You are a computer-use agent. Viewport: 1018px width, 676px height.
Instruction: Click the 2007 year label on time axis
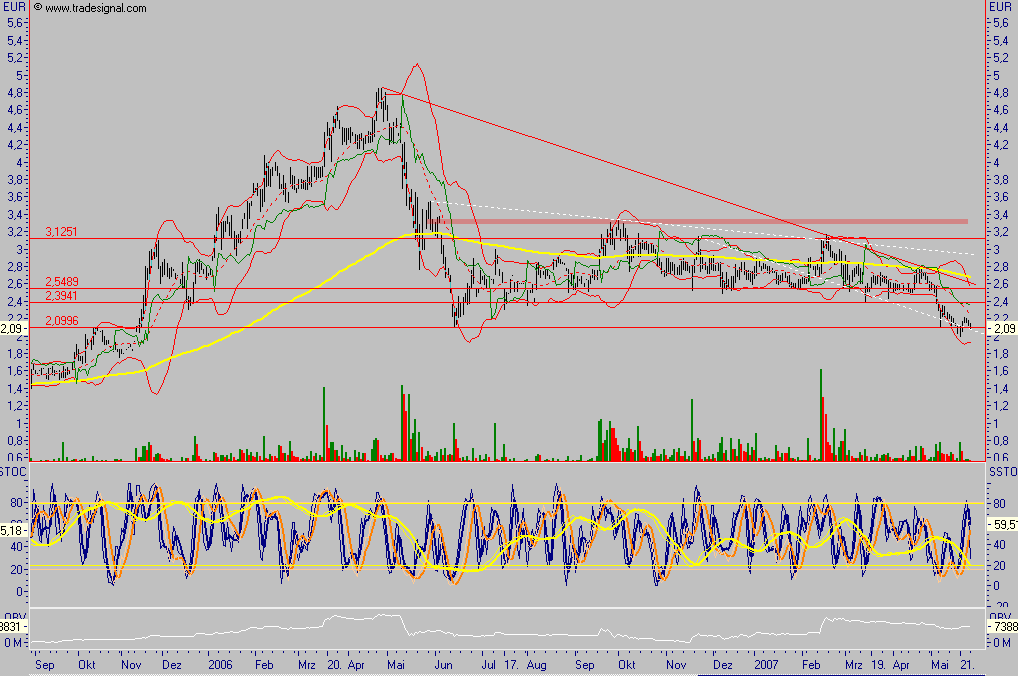click(766, 665)
